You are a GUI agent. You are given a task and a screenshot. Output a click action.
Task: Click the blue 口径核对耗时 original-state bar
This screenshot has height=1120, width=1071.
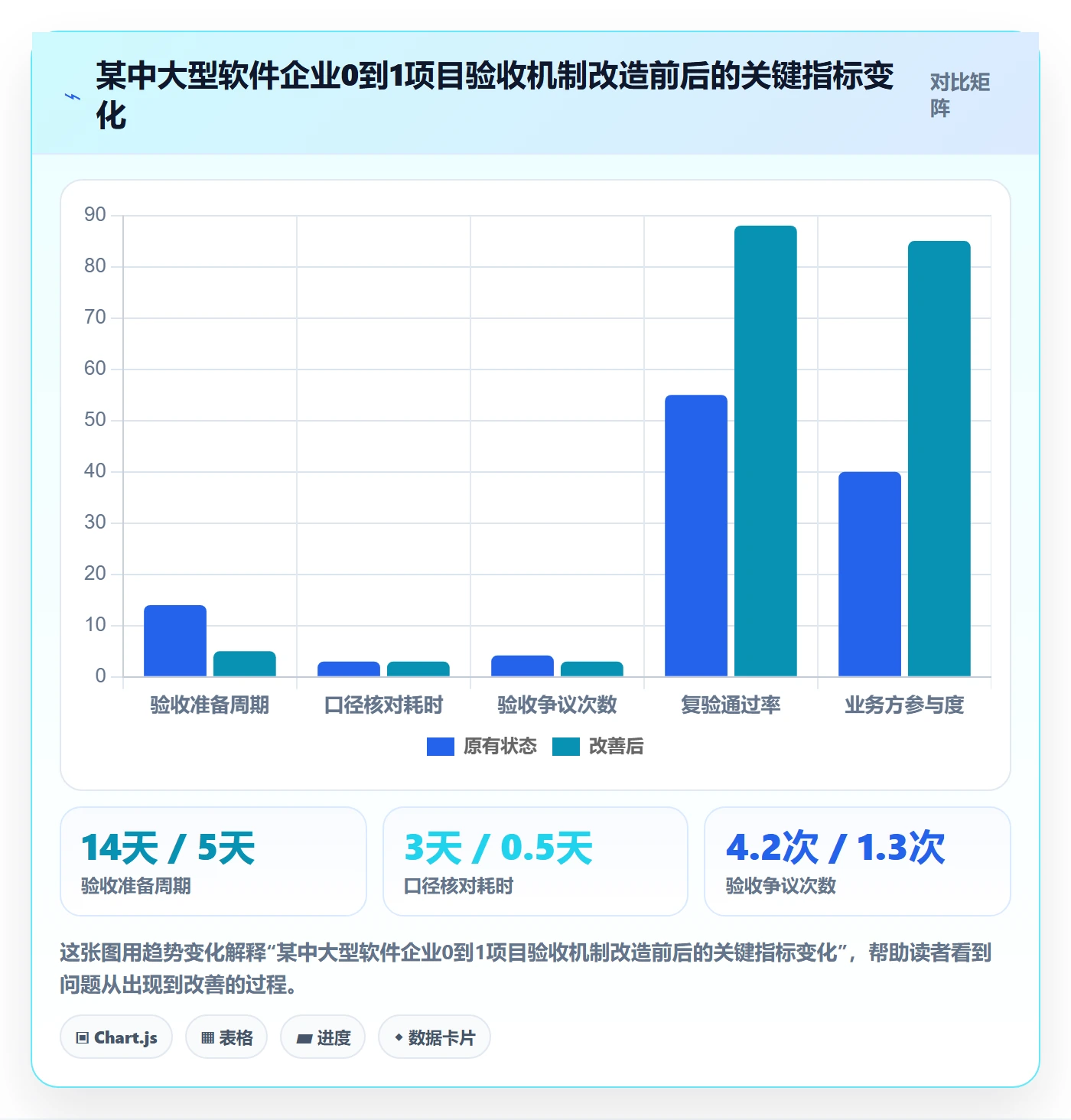[349, 669]
